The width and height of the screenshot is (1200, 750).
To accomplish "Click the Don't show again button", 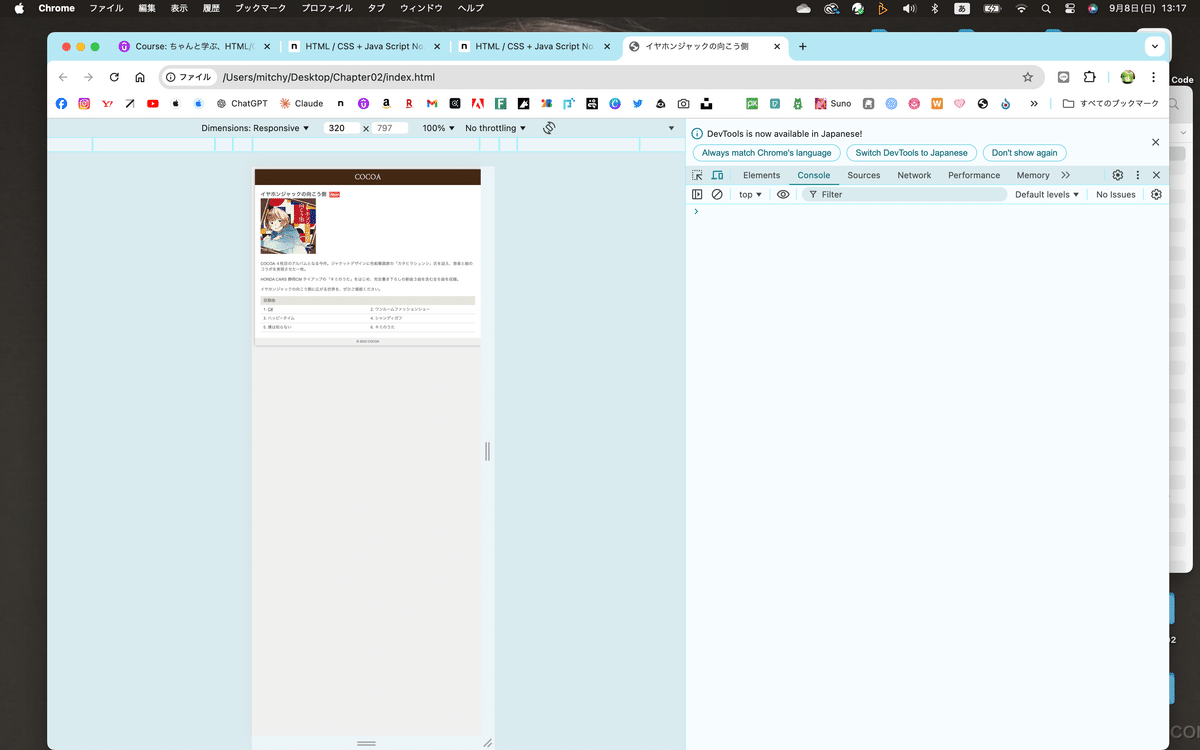I will (1024, 153).
